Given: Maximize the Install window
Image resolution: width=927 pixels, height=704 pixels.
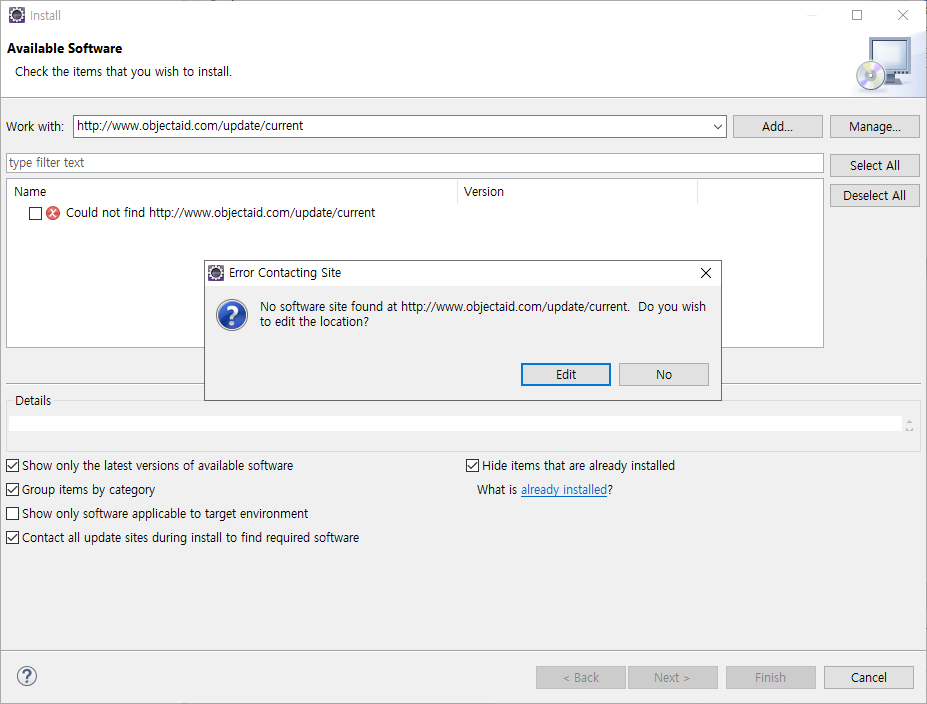Looking at the screenshot, I should [857, 15].
